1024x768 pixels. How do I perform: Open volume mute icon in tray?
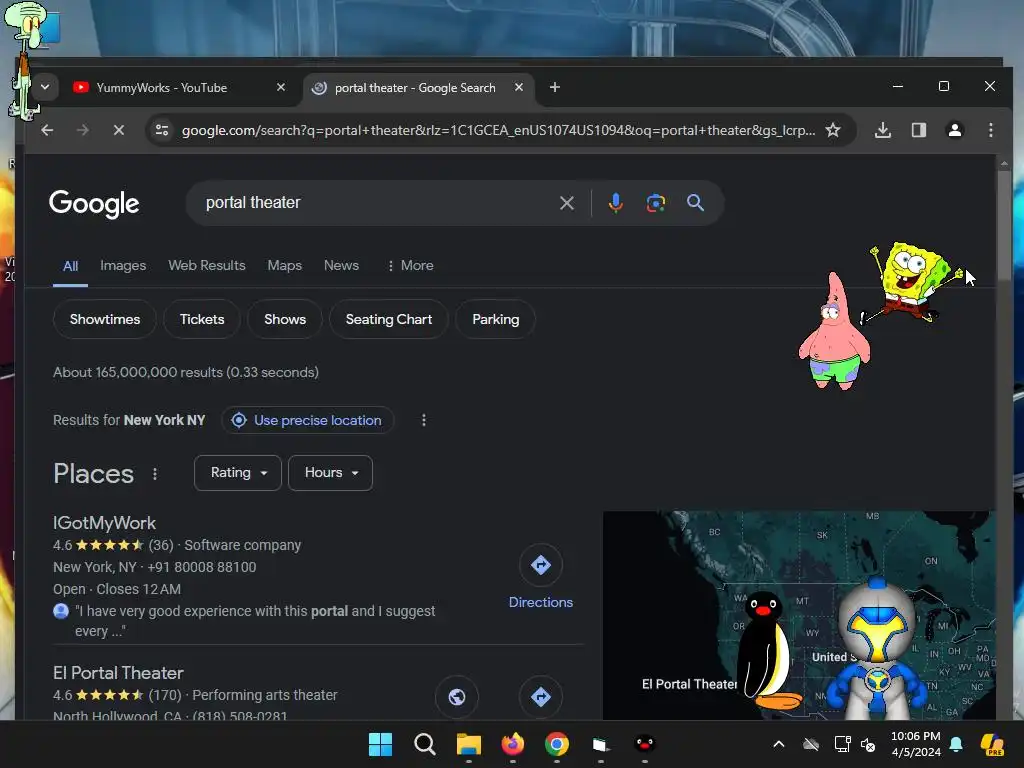[x=868, y=744]
